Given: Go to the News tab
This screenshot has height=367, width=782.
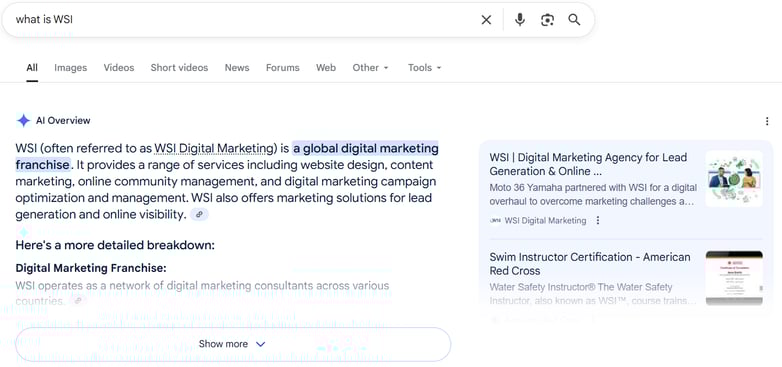Looking at the screenshot, I should (x=237, y=68).
